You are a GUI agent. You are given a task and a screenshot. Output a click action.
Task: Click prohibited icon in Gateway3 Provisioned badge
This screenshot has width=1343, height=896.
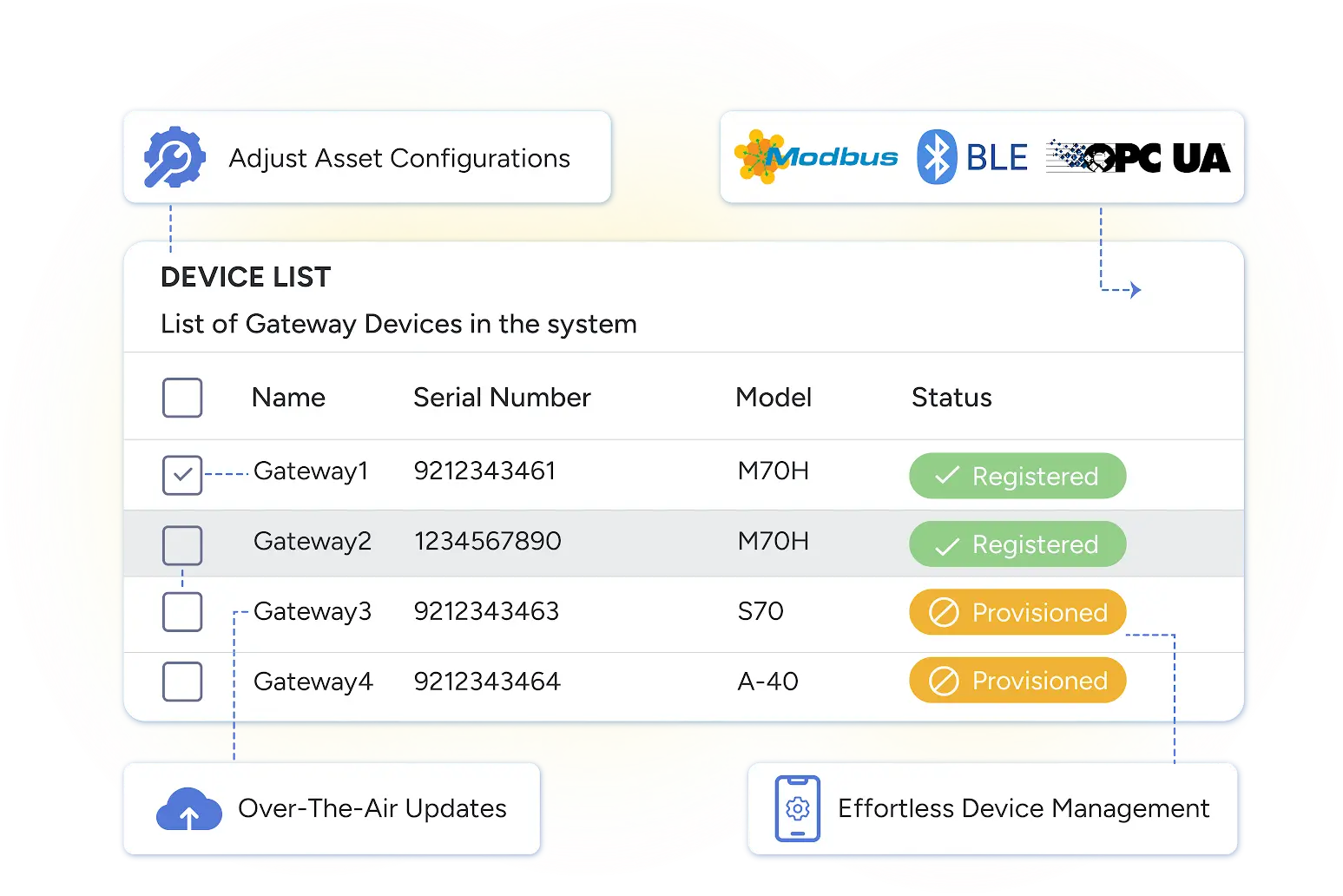pyautogui.click(x=944, y=612)
